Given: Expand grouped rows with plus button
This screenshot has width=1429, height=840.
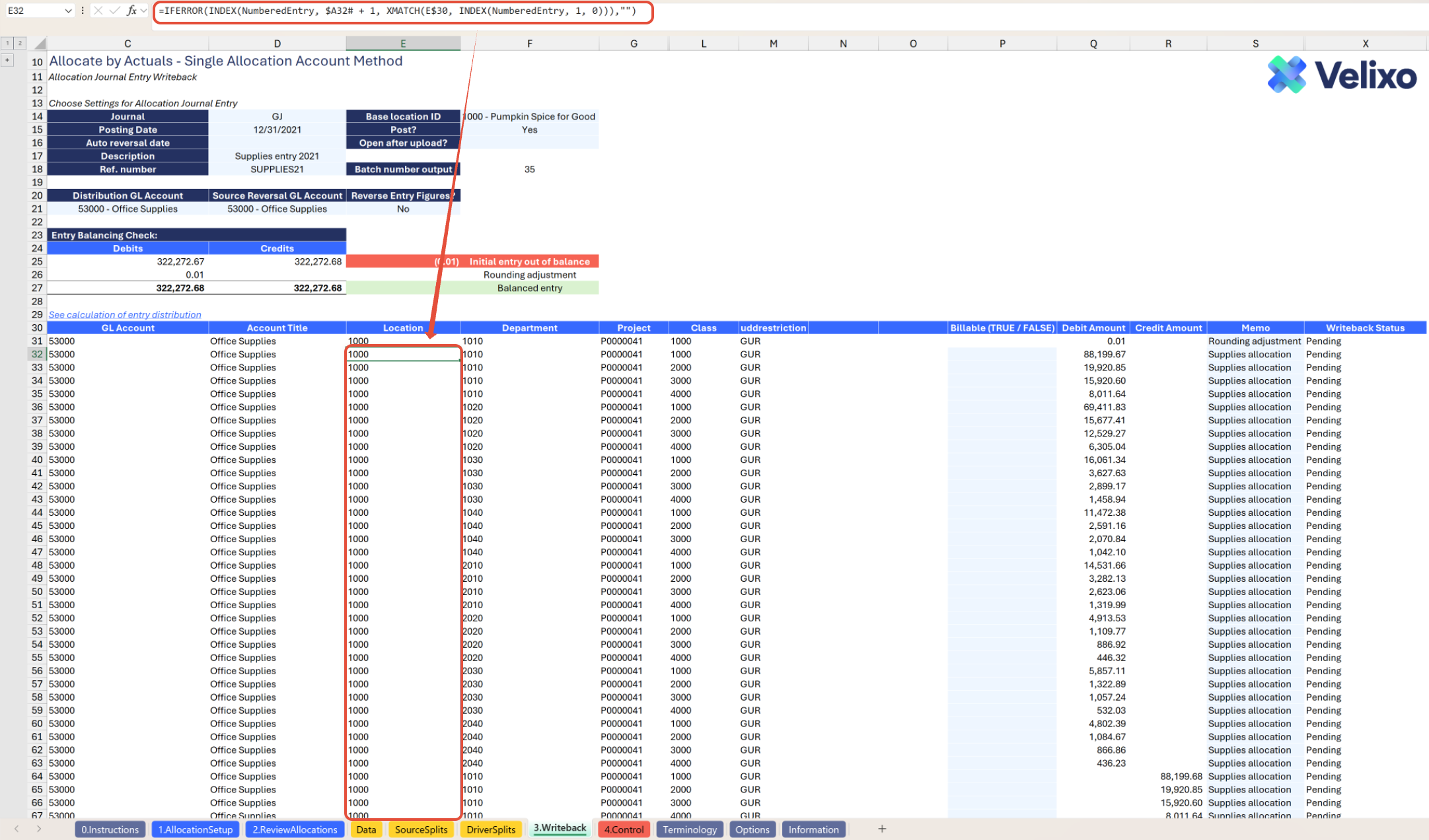Looking at the screenshot, I should pyautogui.click(x=7, y=60).
